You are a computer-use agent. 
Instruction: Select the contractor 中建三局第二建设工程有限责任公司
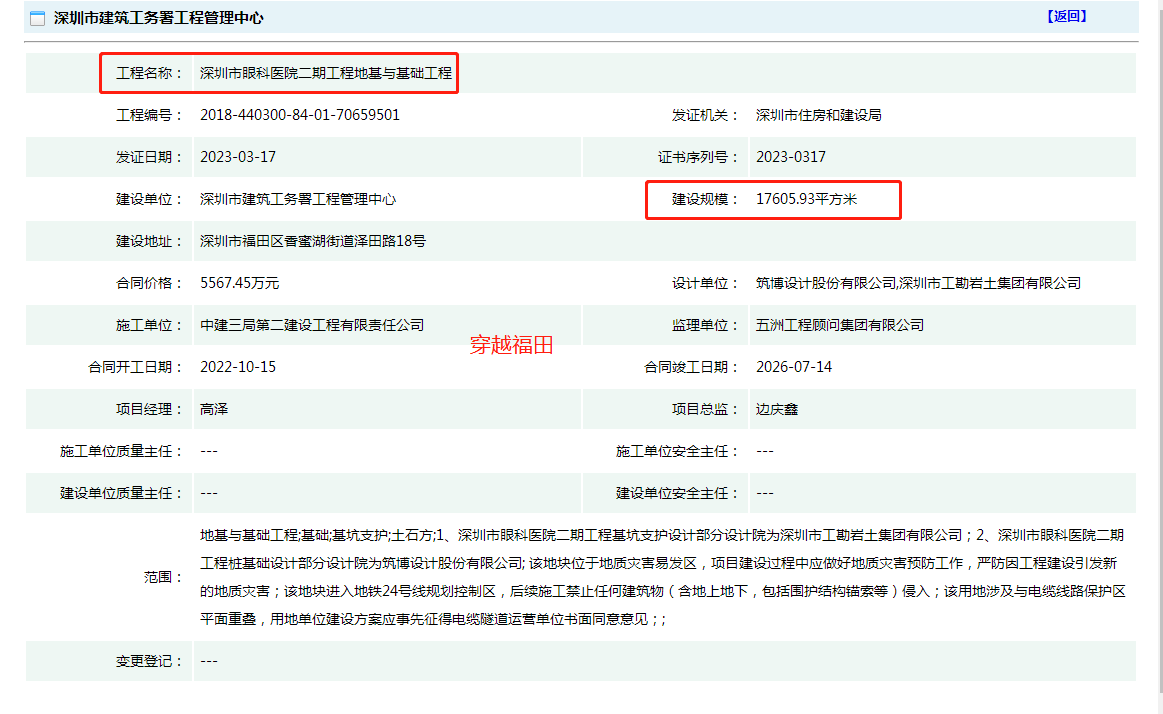tap(312, 325)
